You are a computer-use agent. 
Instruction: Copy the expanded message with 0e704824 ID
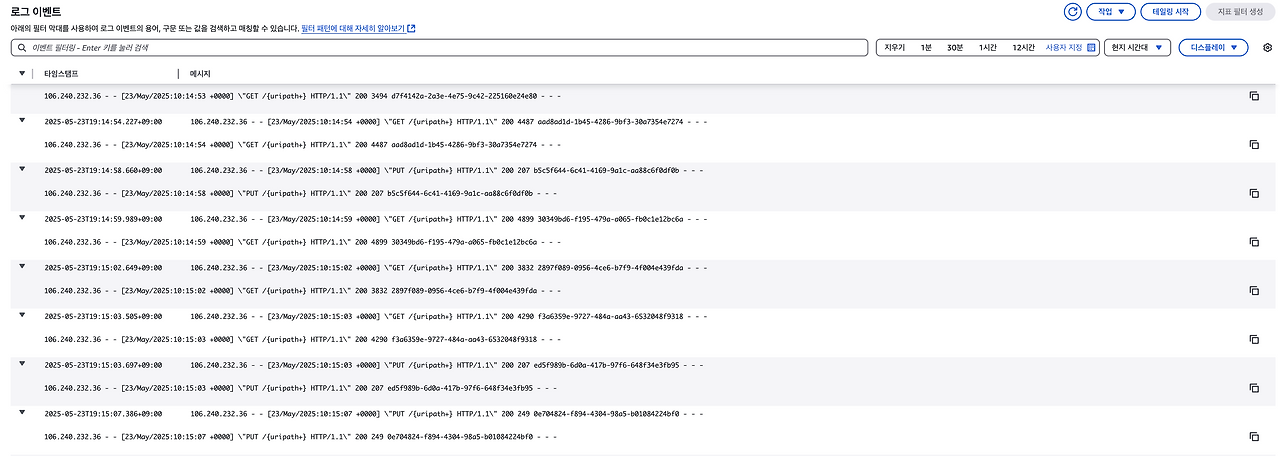pyautogui.click(x=1253, y=437)
